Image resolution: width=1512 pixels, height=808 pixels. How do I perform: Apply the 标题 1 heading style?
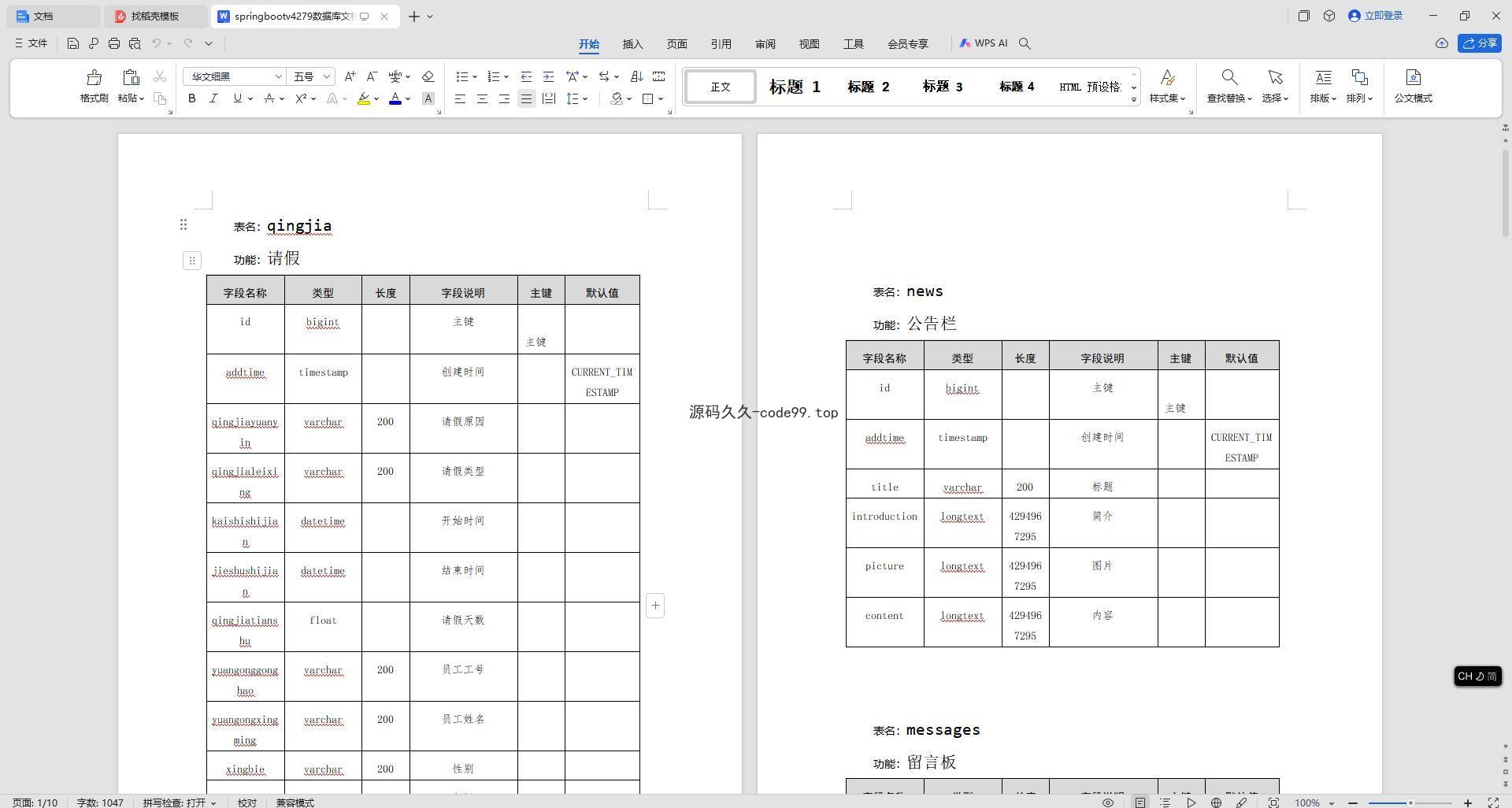[794, 87]
